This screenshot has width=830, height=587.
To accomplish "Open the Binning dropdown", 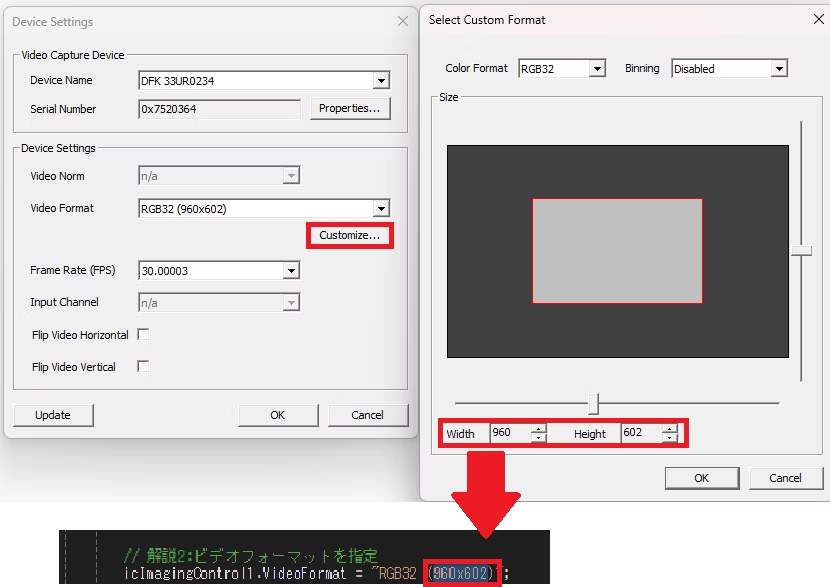I will [779, 69].
